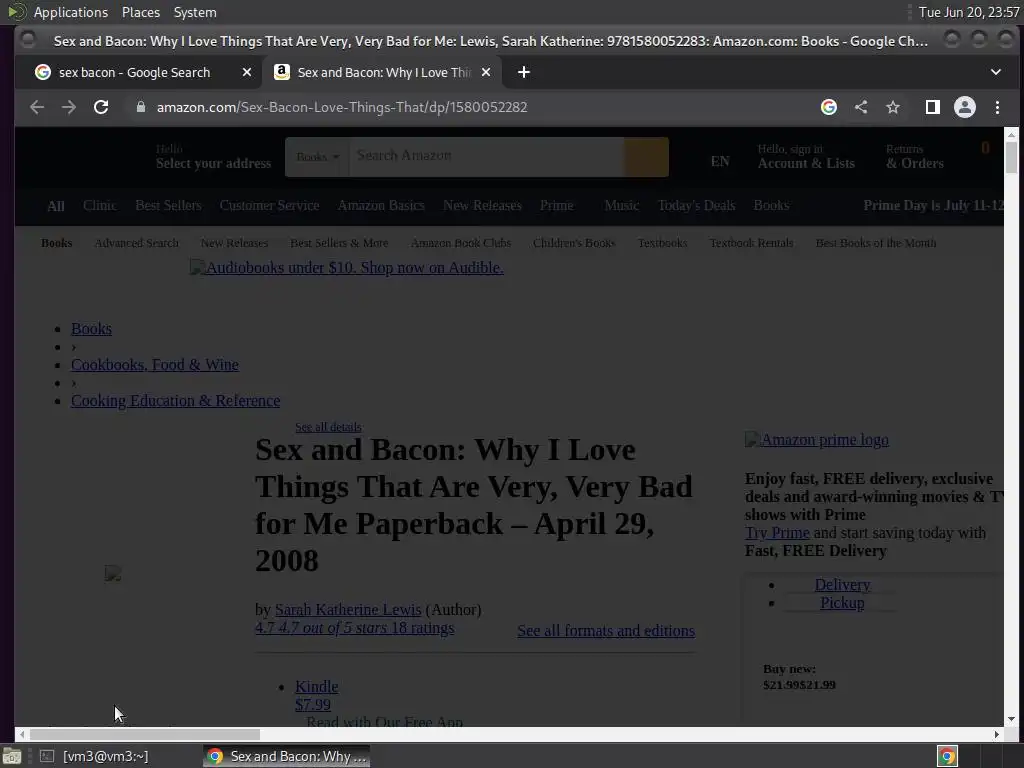Open Cookbooks, Food & Wine breadcrumb
The image size is (1024, 768).
point(155,364)
